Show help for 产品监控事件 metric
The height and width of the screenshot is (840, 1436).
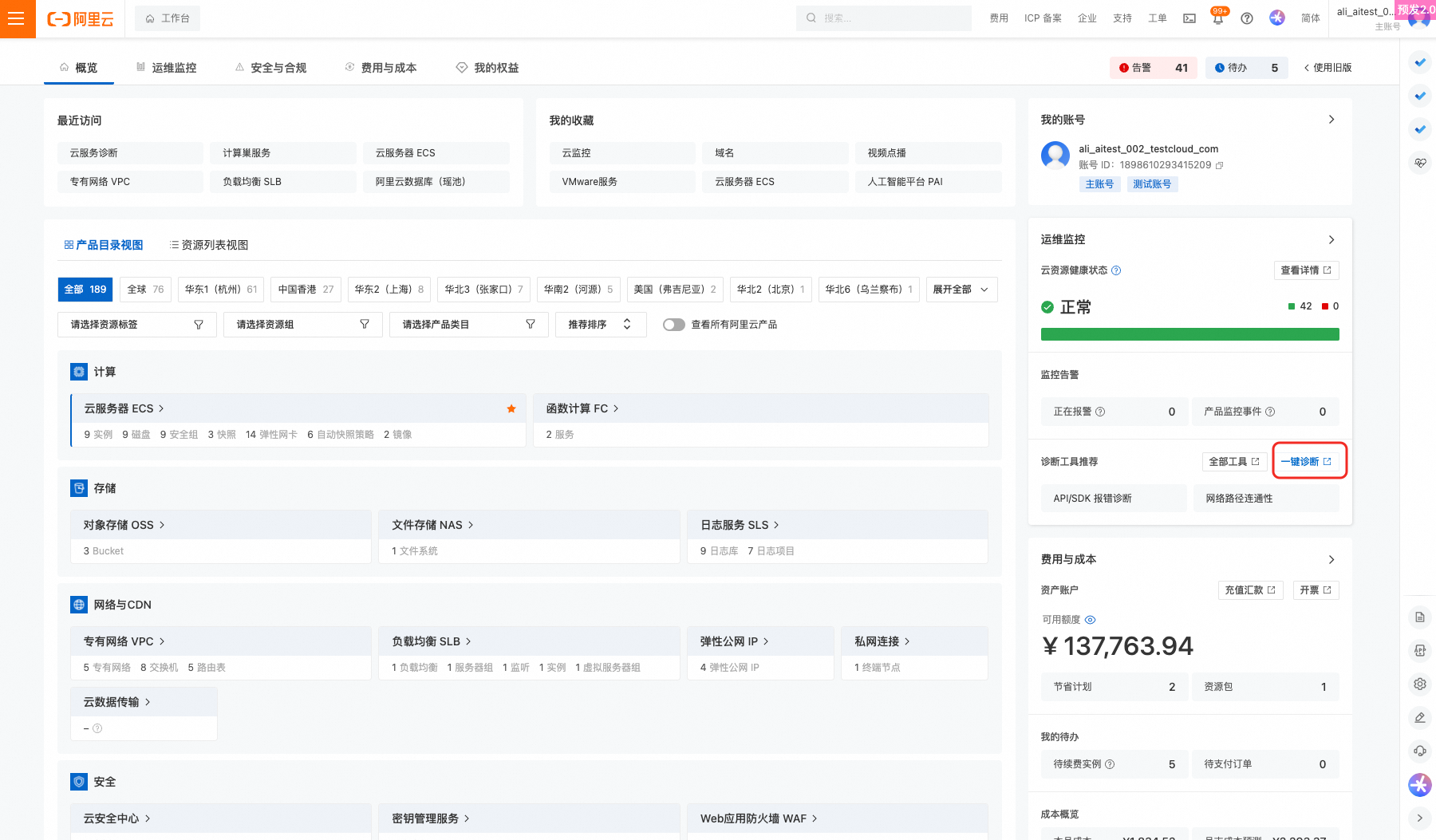point(1270,412)
